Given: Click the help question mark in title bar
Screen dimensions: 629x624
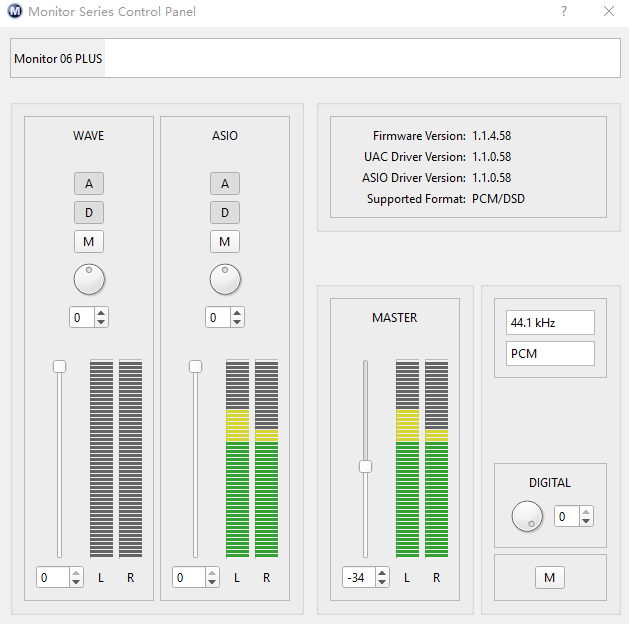Looking at the screenshot, I should [x=564, y=12].
